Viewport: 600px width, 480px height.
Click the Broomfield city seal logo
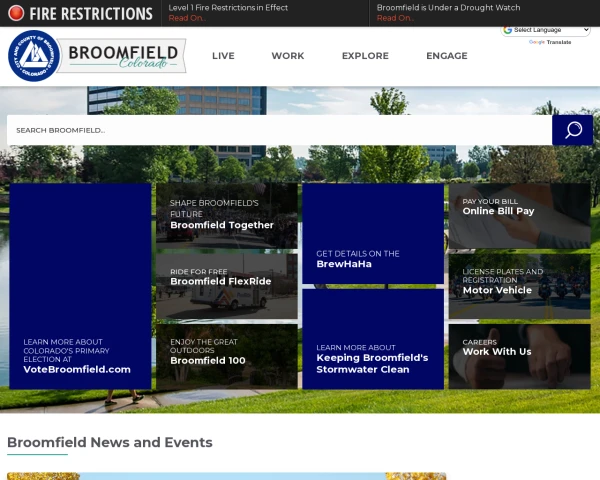[x=34, y=56]
